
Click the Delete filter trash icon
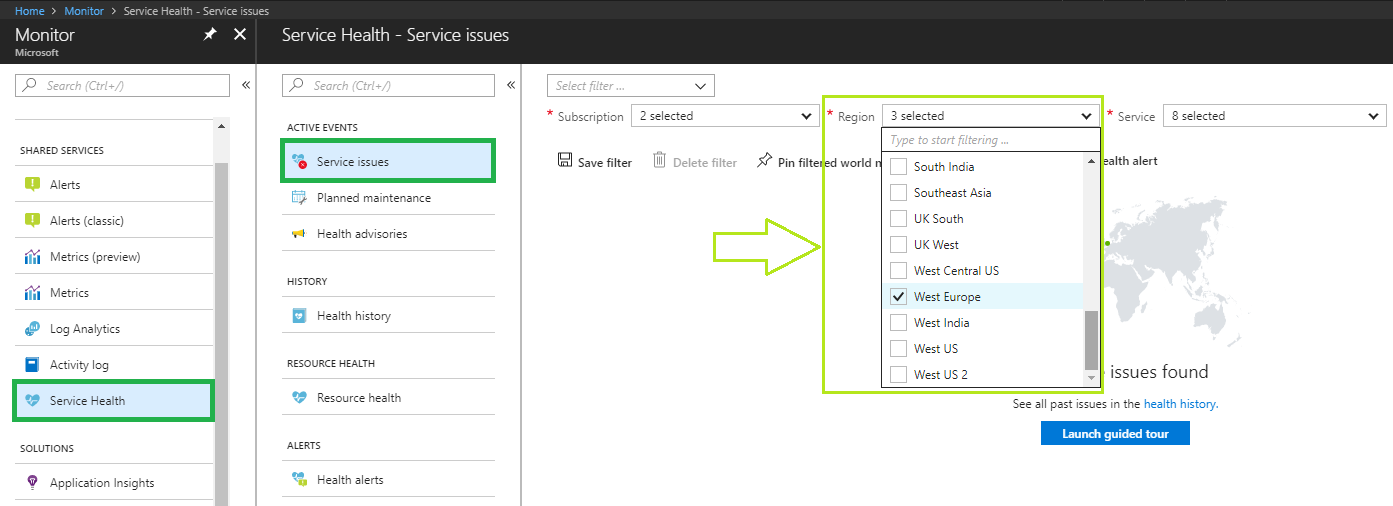[660, 161]
